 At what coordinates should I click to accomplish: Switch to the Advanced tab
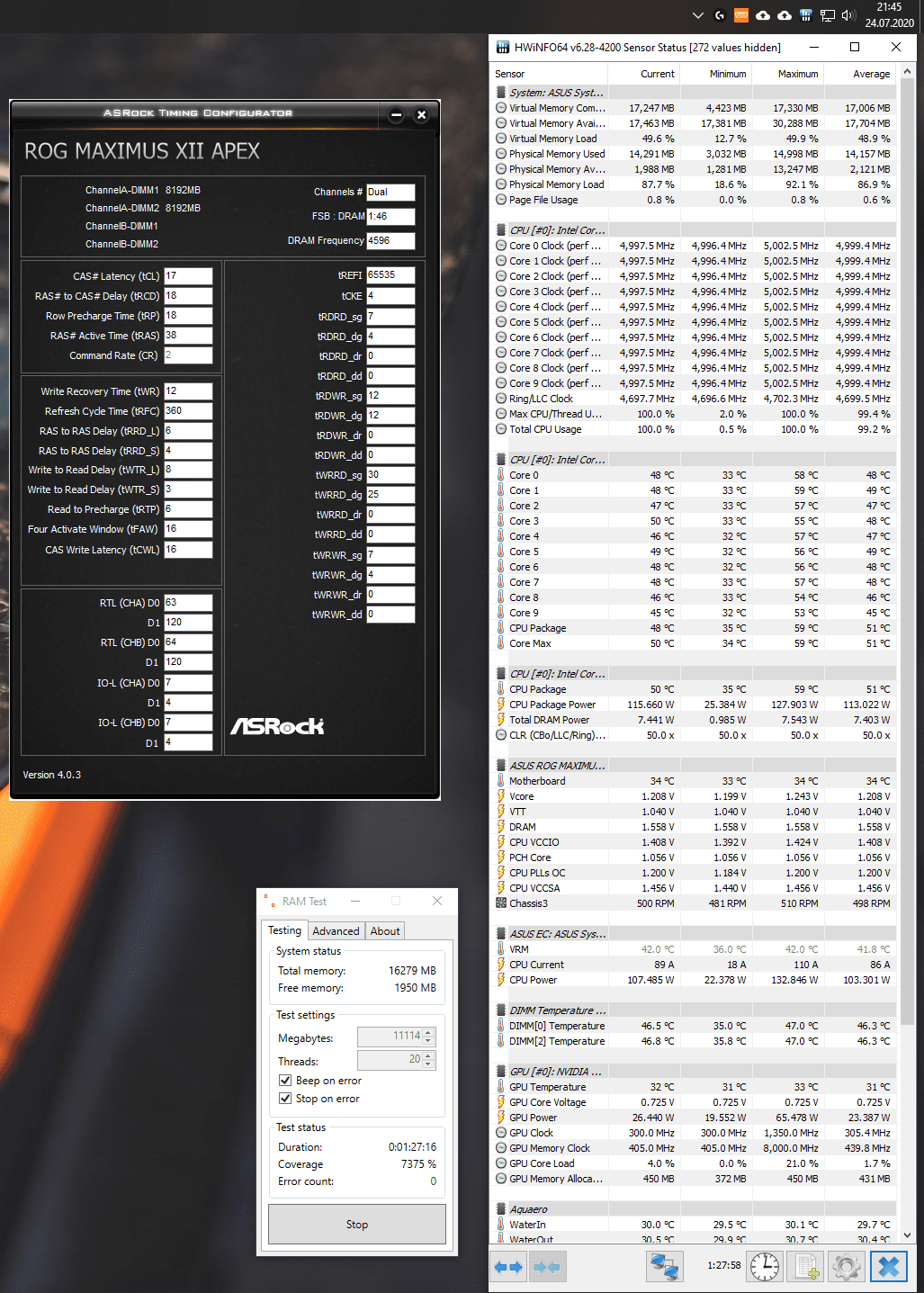point(336,931)
